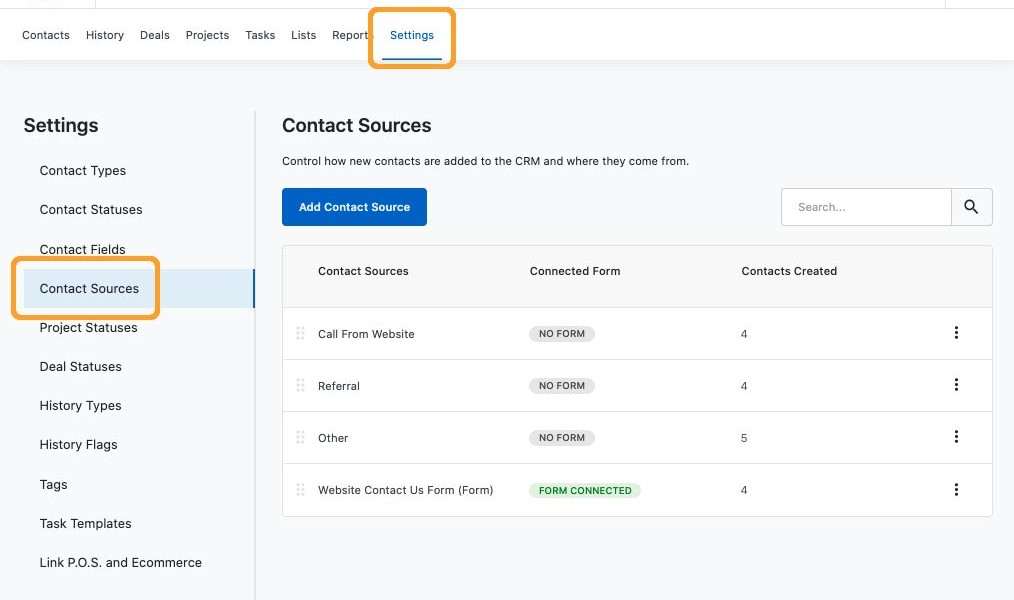Open the three-dot menu for Referral row
The width and height of the screenshot is (1014, 600).
(956, 385)
